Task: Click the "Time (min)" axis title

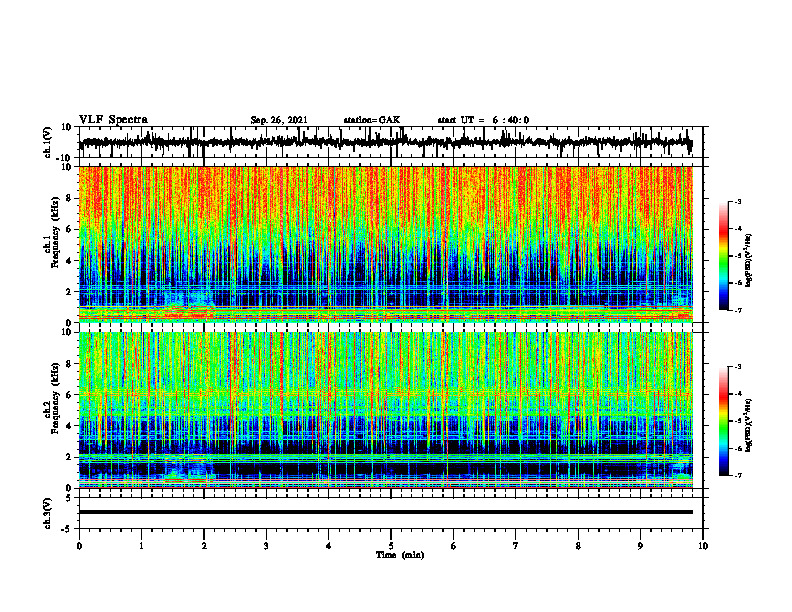Action: coord(400,555)
